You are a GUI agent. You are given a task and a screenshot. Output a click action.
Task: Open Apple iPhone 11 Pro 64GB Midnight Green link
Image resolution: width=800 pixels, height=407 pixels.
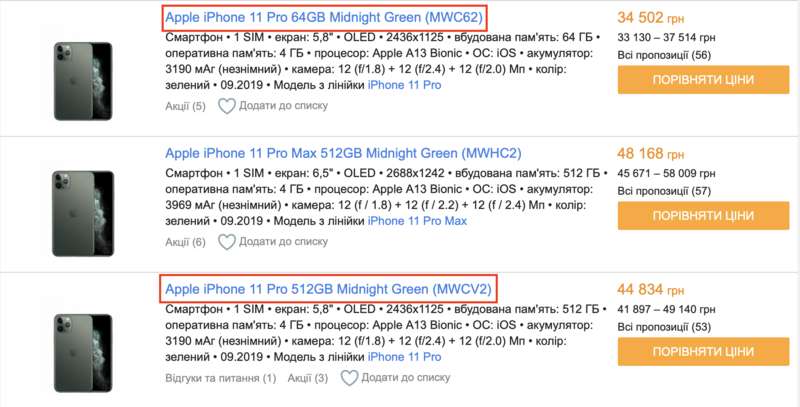tap(324, 17)
